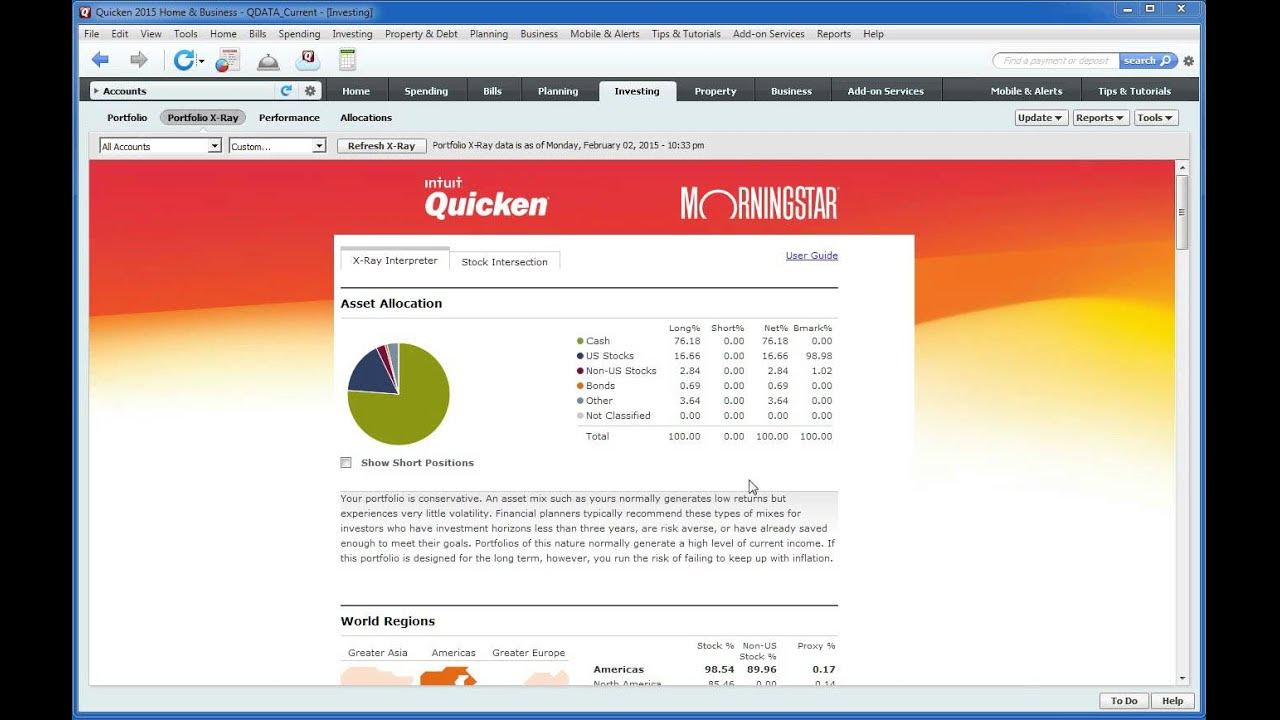Viewport: 1280px width, 720px height.
Task: Open the Reports dropdown button
Action: pyautogui.click(x=1101, y=118)
